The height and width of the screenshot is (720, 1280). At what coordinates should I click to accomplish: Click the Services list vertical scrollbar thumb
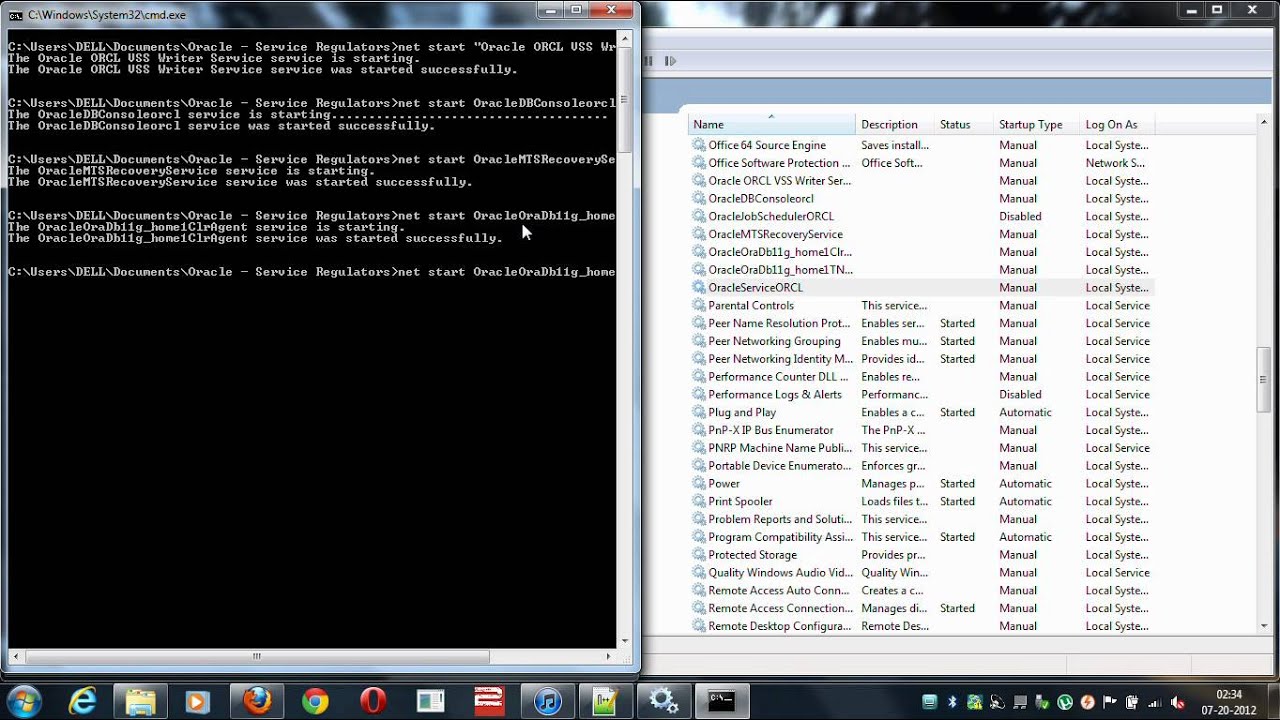[1264, 379]
